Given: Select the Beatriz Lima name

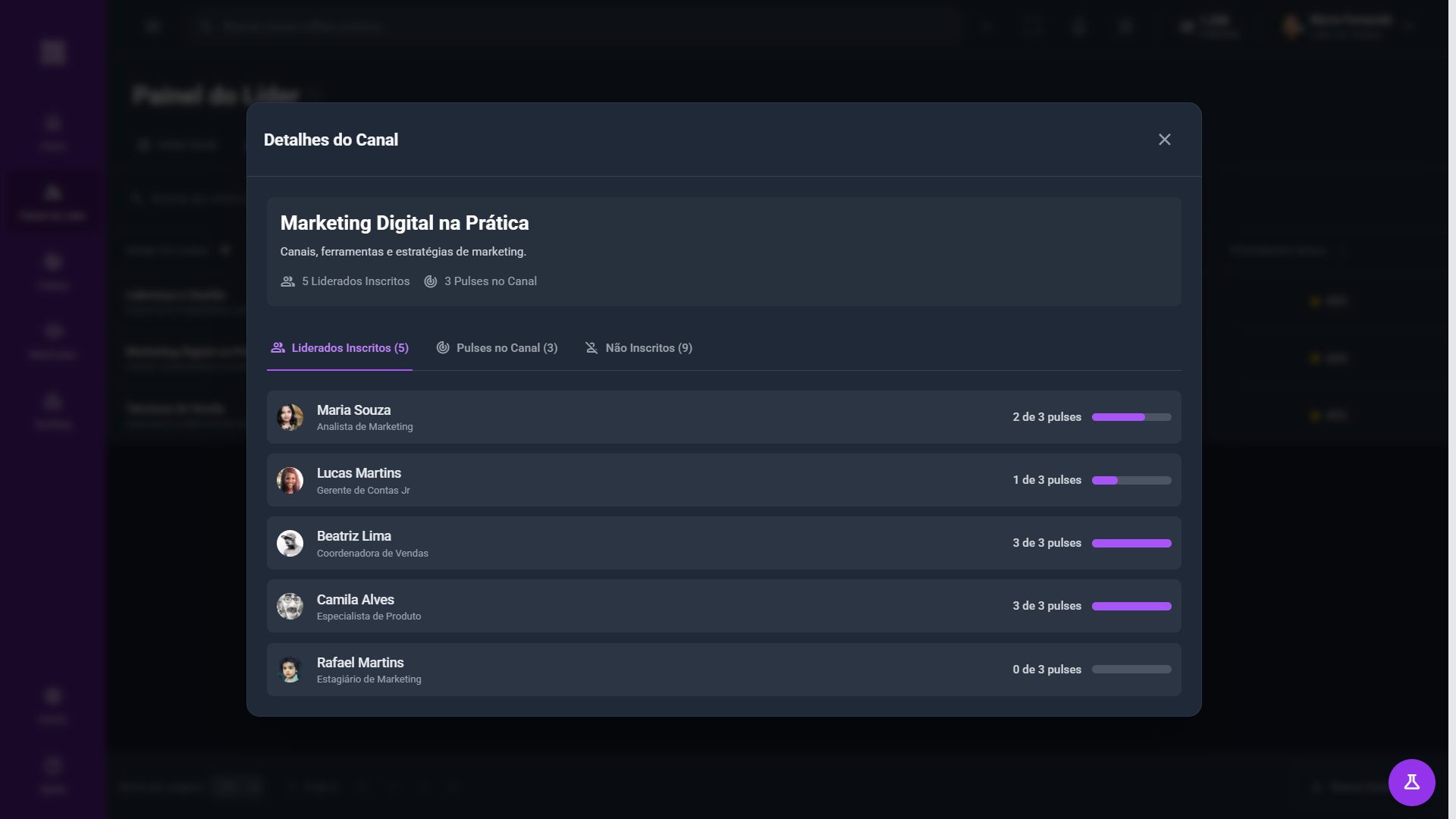Looking at the screenshot, I should (x=353, y=536).
